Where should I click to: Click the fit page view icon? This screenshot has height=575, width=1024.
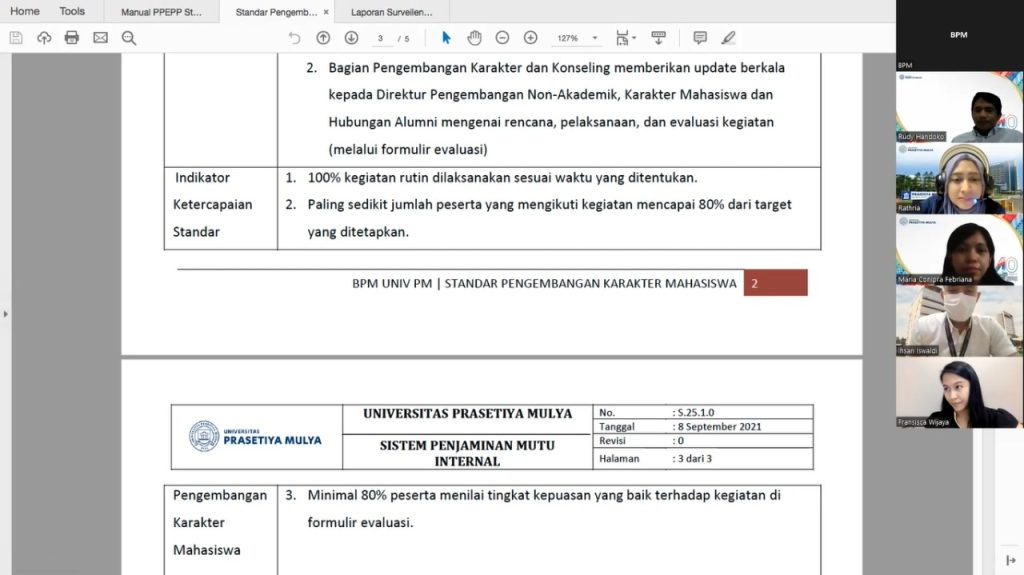point(622,38)
